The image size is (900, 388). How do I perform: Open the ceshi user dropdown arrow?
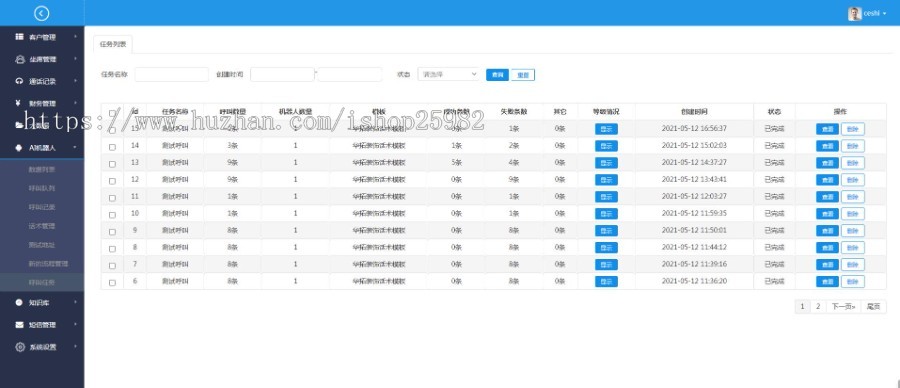885,13
